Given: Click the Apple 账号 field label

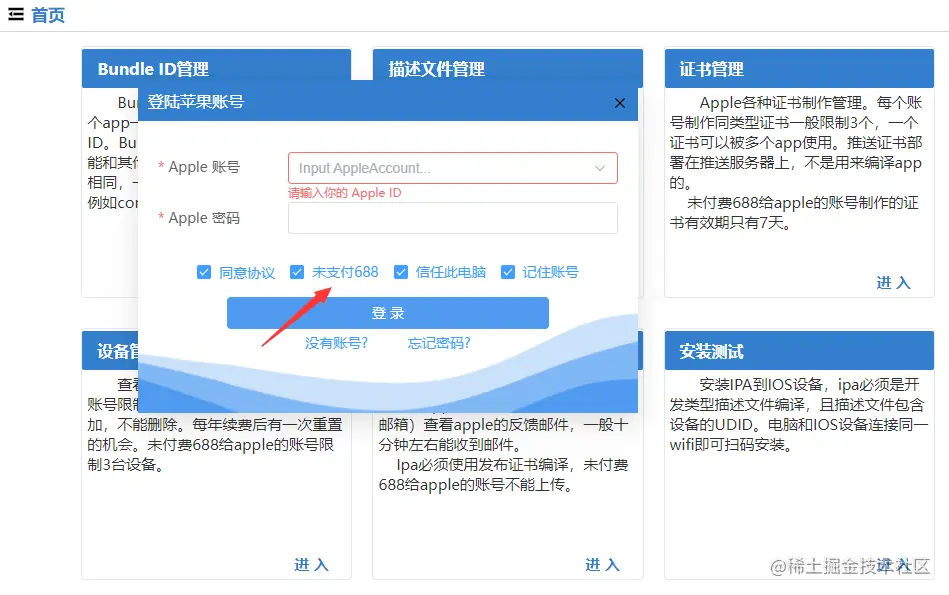Looking at the screenshot, I should pos(204,167).
